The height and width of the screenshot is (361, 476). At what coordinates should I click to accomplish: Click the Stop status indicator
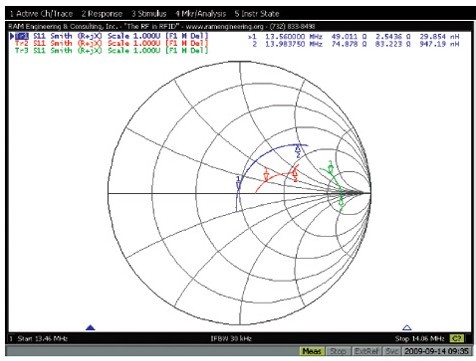337,351
